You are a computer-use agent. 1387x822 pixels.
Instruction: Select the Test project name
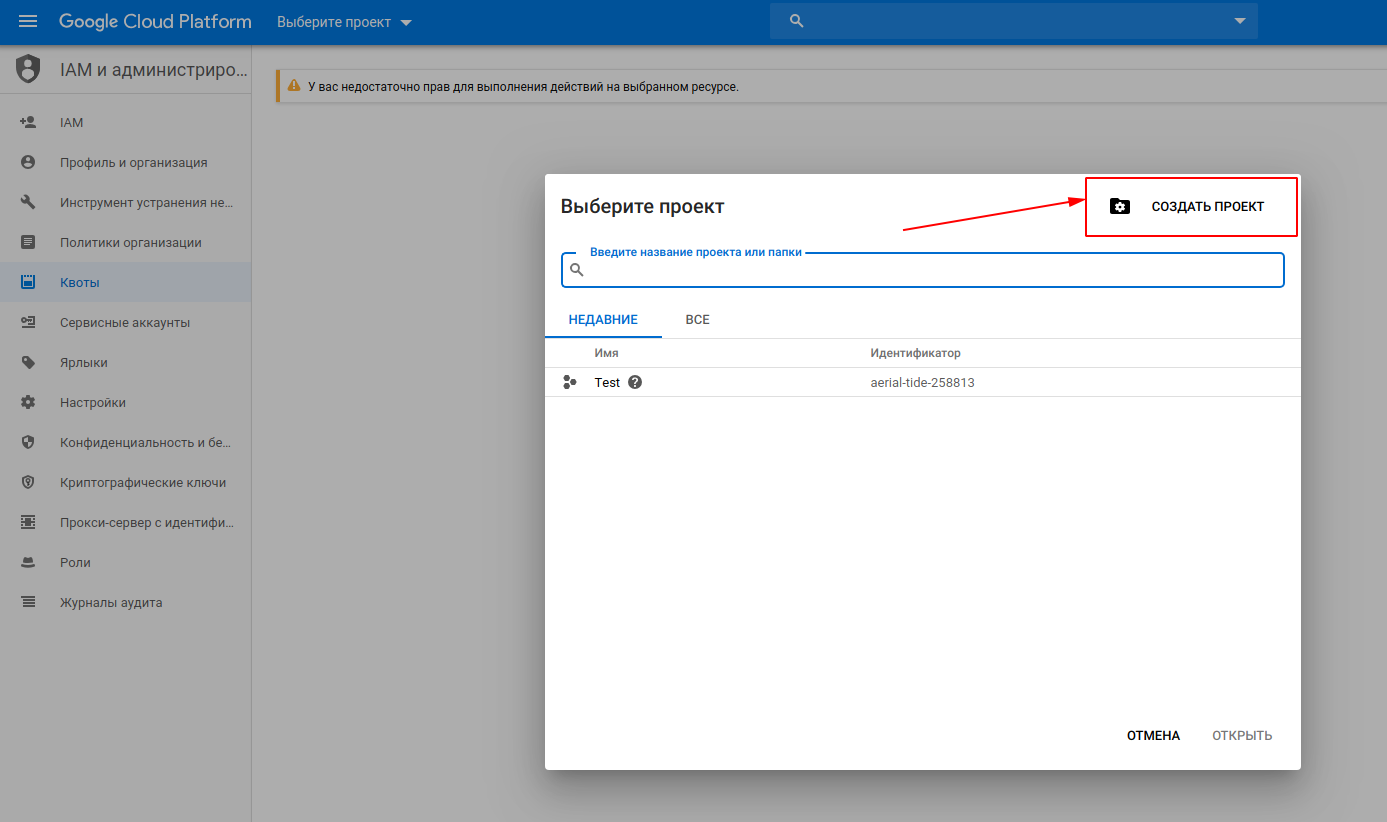click(607, 382)
